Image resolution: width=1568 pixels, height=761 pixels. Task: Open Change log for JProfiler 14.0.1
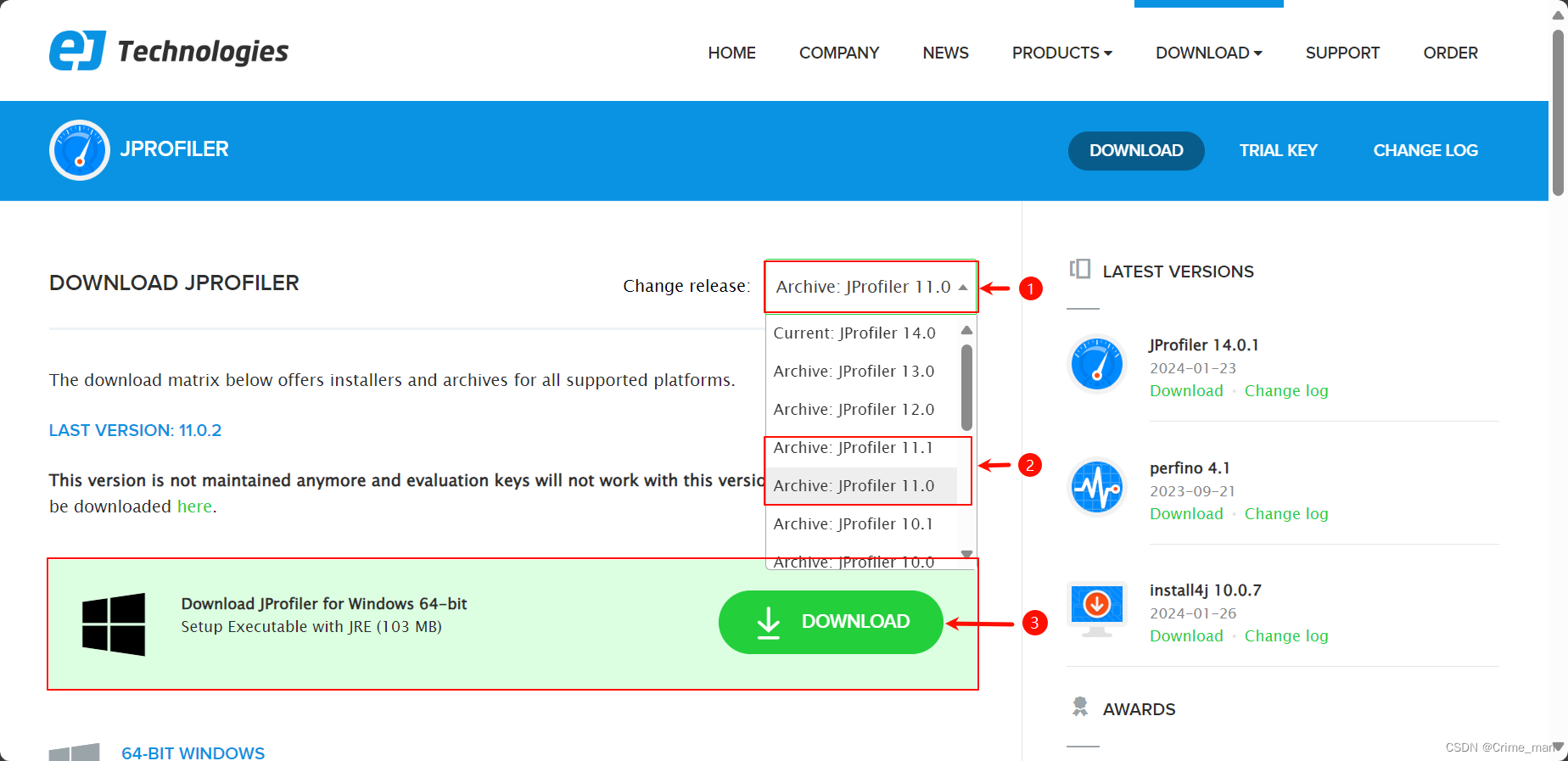(x=1286, y=391)
